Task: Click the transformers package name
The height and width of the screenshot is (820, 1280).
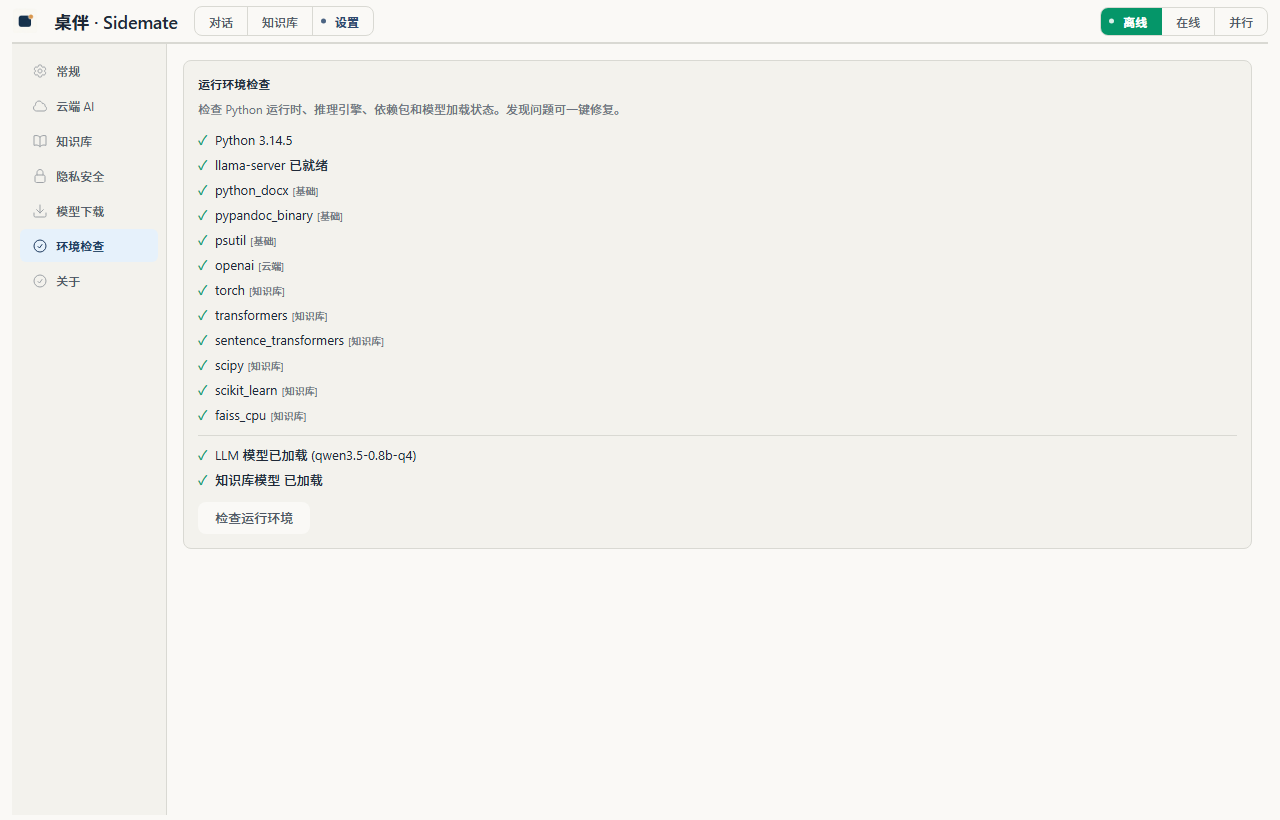Action: click(251, 316)
